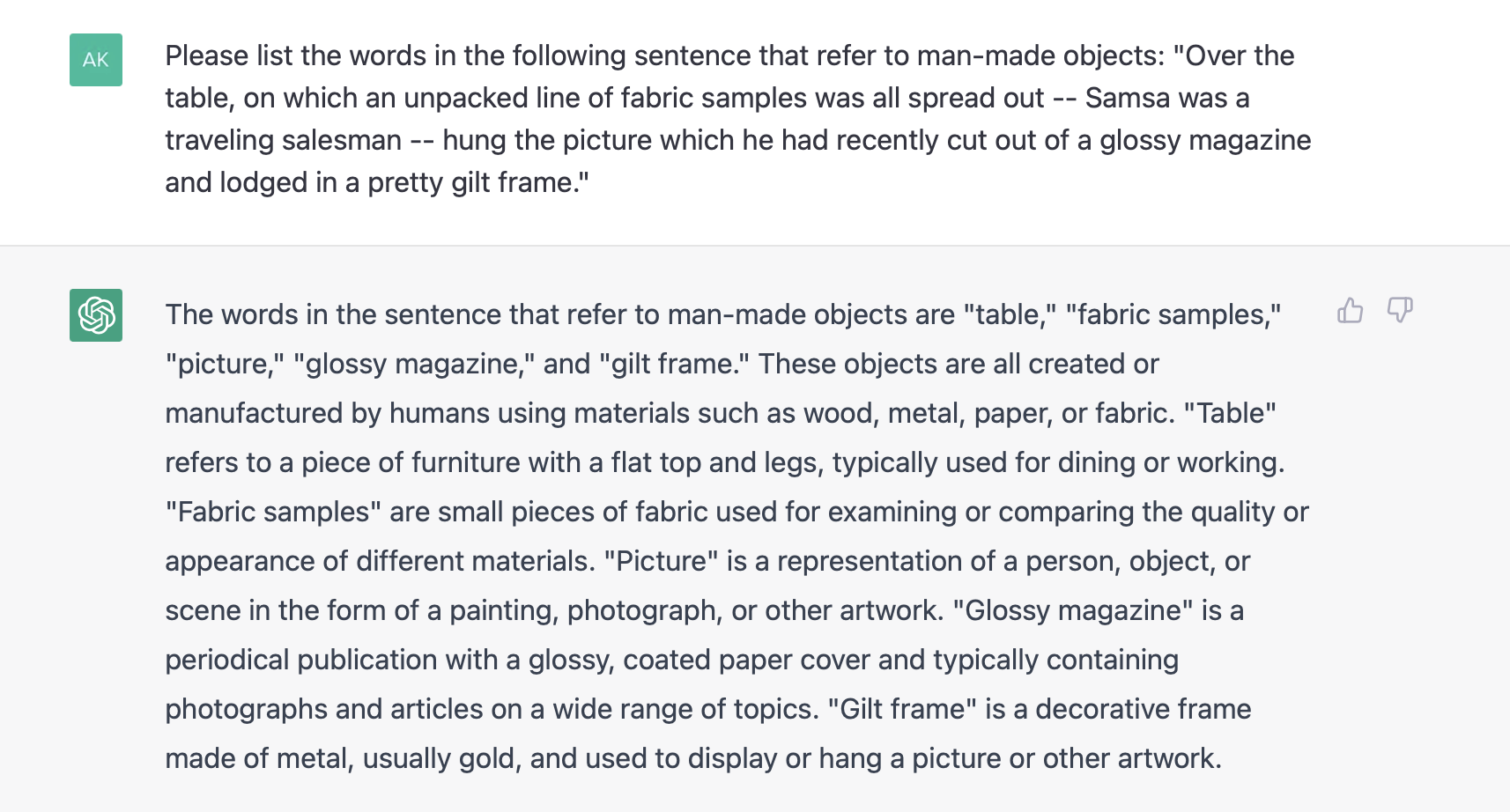Click the AK user avatar

click(x=96, y=60)
